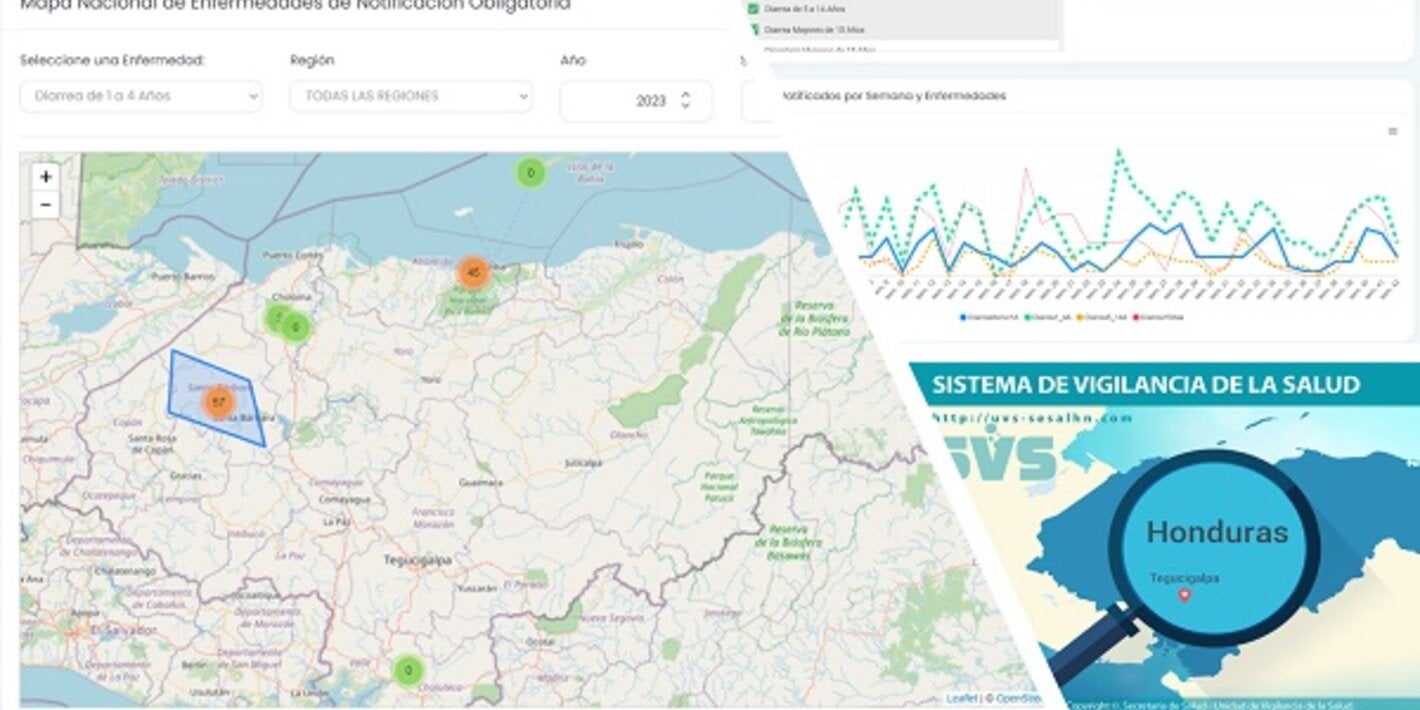Open the Seleccione una Enfermedad dropdown

[141, 97]
